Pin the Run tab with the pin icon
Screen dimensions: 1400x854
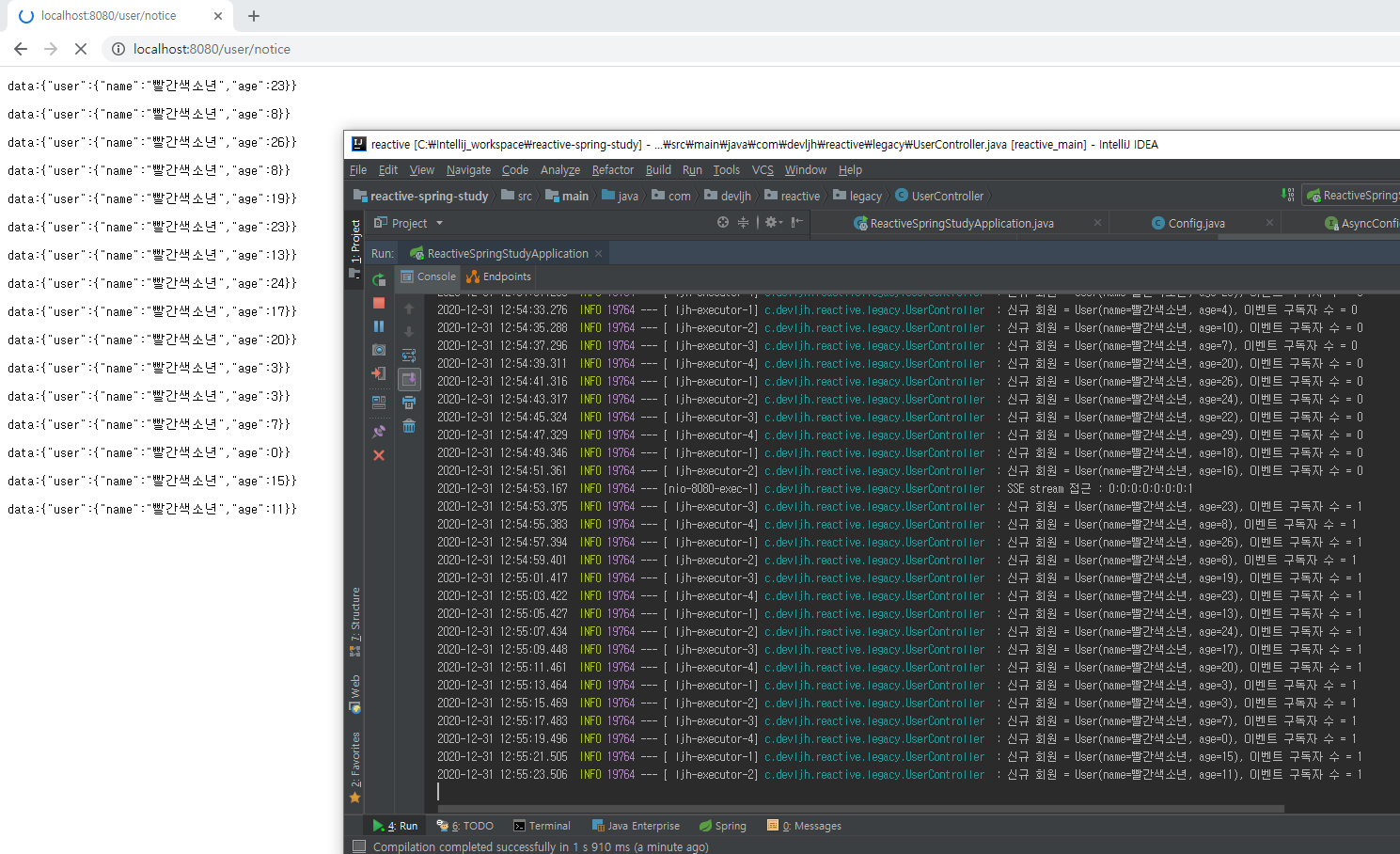[379, 432]
